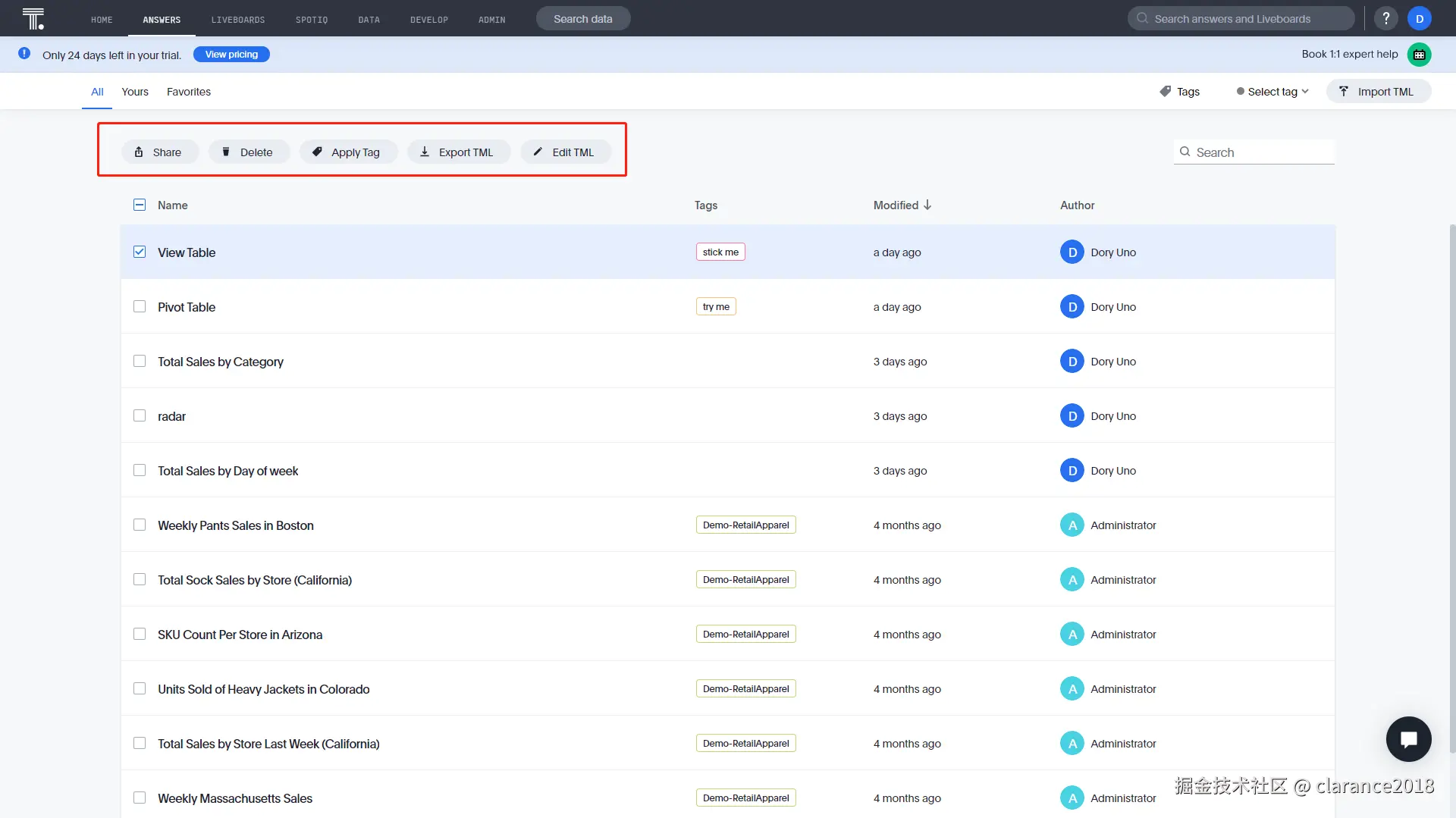
Task: Click the green calendar booking icon
Action: tap(1420, 55)
